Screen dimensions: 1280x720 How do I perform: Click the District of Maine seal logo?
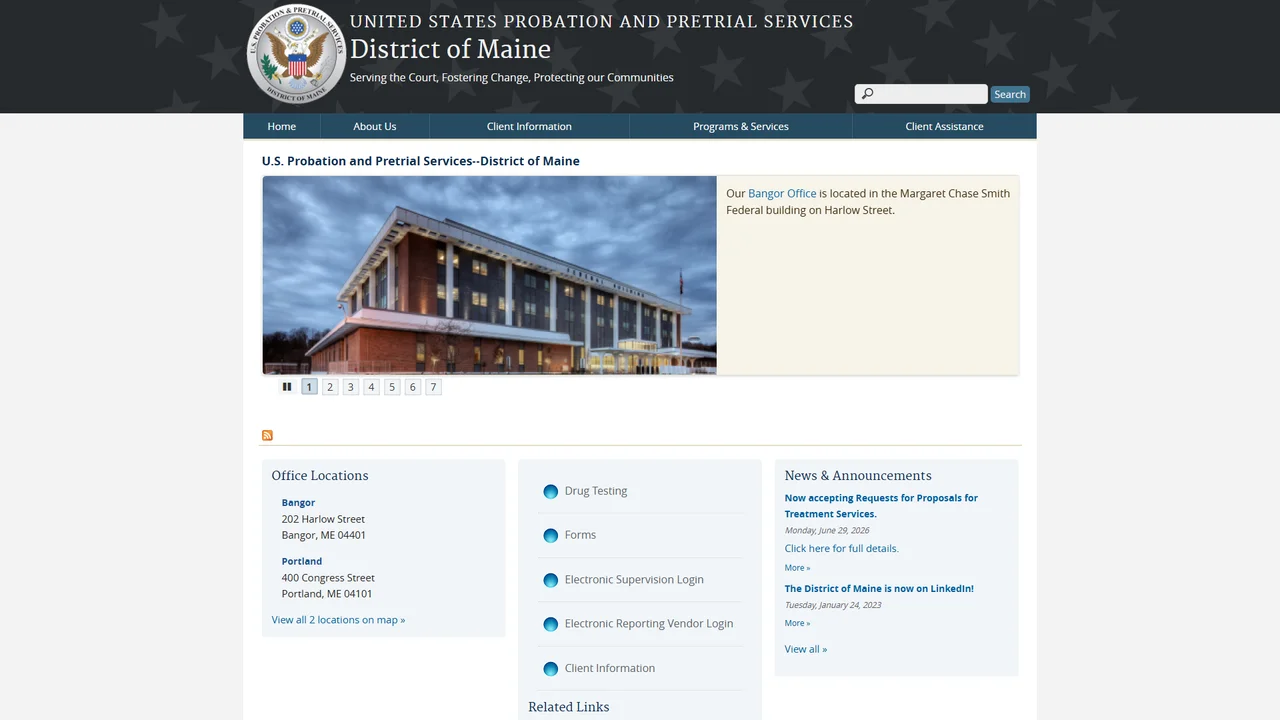[296, 54]
